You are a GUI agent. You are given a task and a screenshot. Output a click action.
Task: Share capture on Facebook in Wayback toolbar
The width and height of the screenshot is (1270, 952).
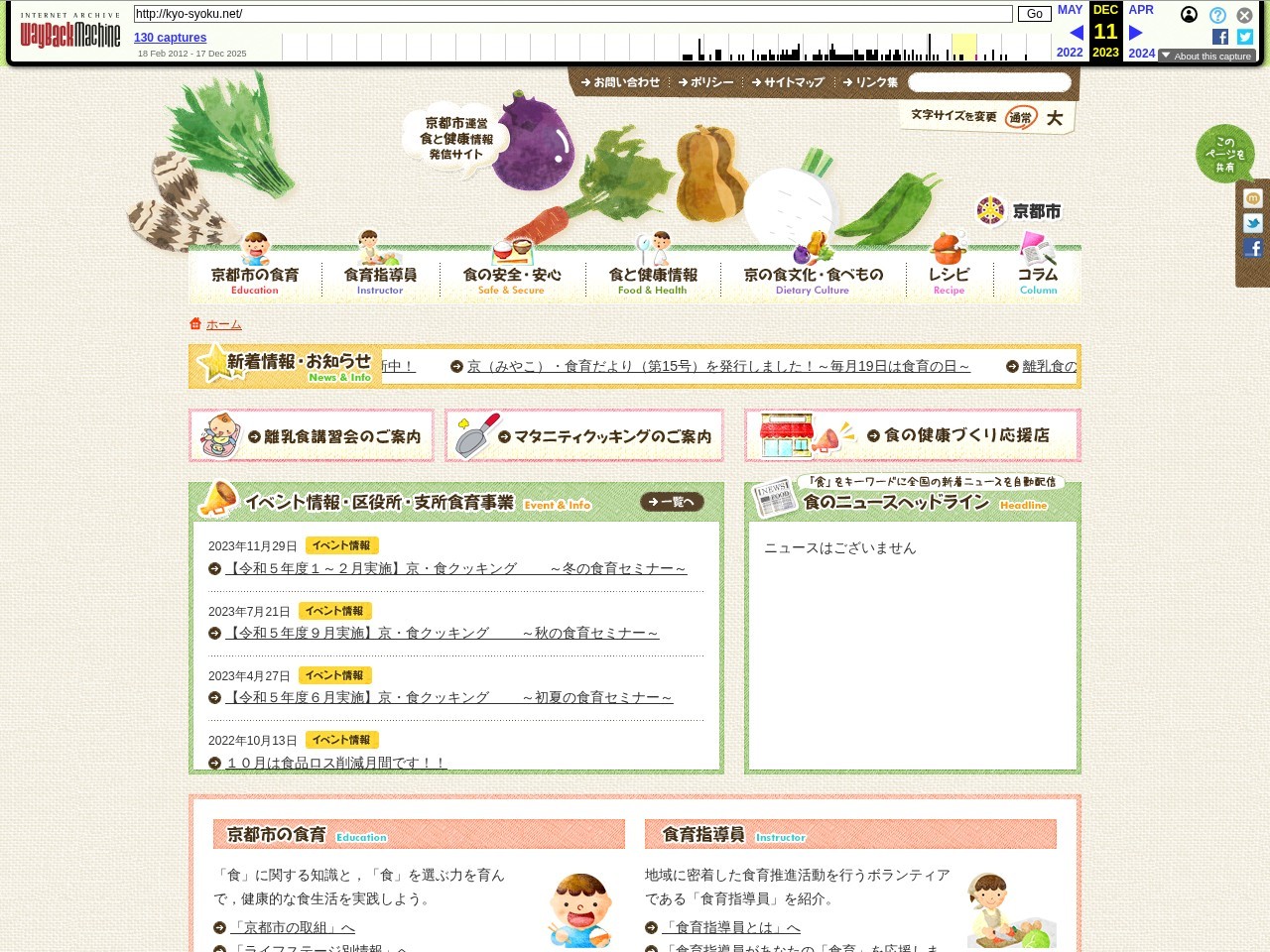1220,37
